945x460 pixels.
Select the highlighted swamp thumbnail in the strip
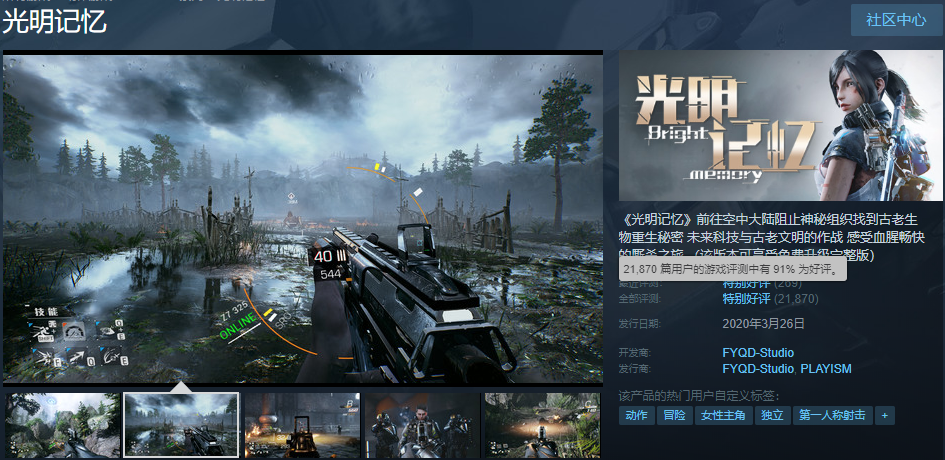click(181, 425)
